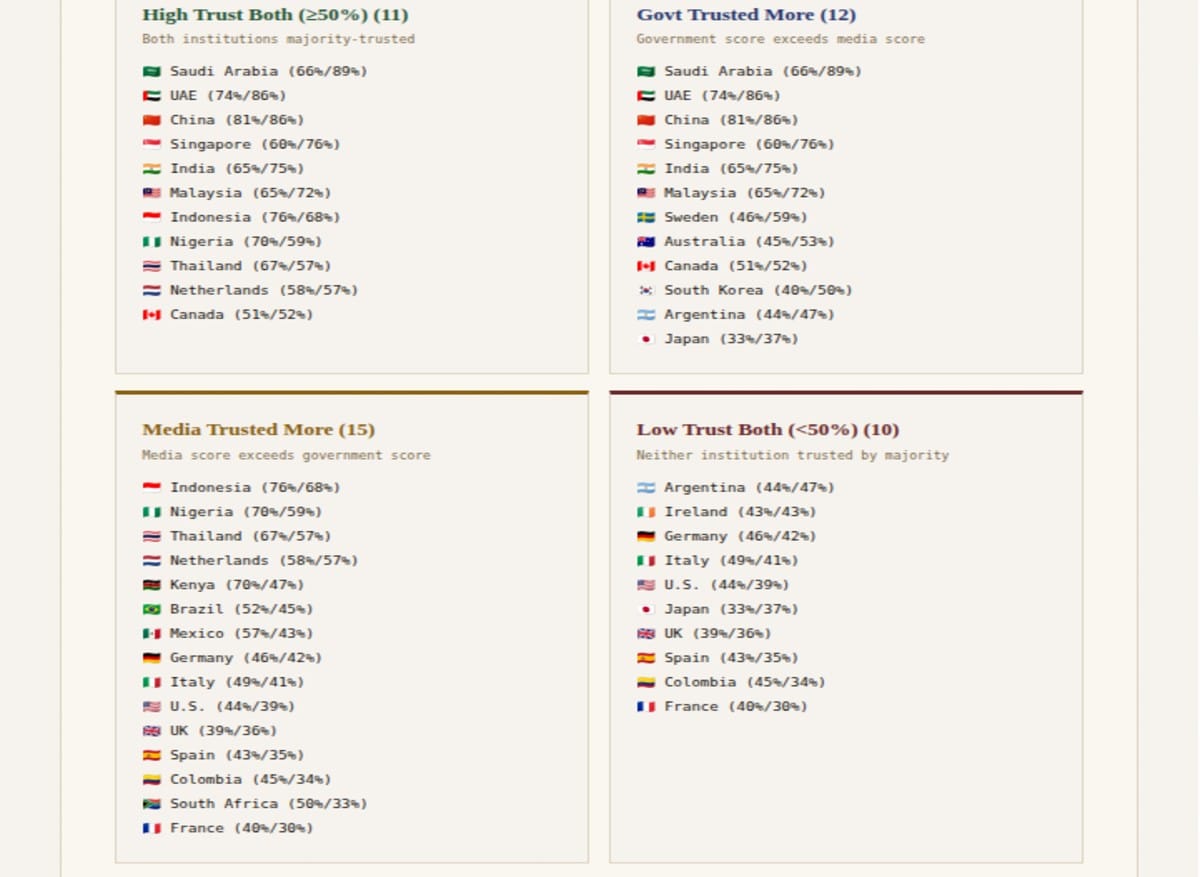The image size is (1200, 877).
Task: Click 'Media score exceeds government score' subtitle
Action: tap(286, 455)
